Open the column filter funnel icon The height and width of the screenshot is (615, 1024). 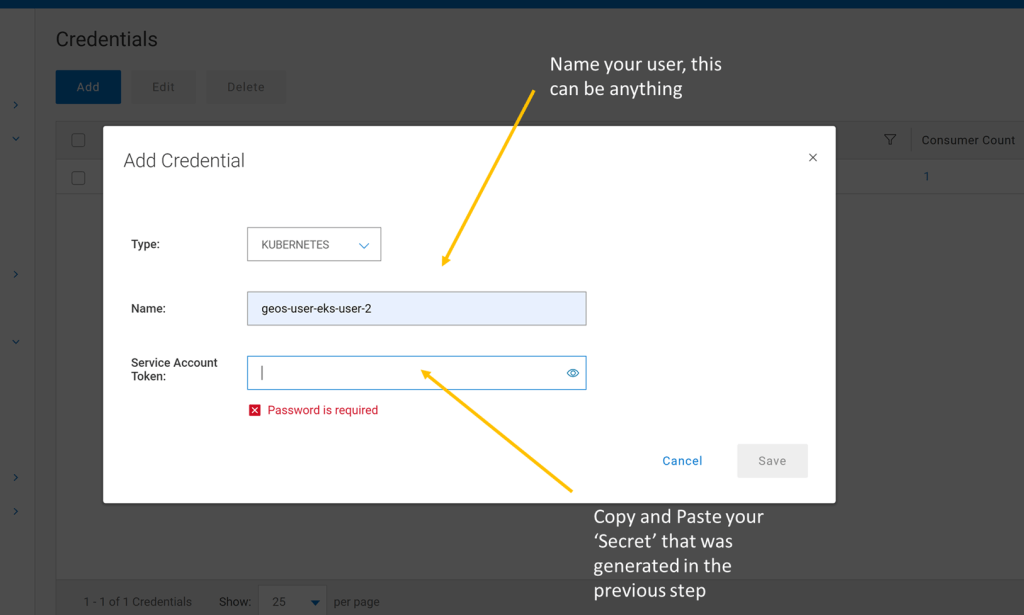(x=890, y=140)
